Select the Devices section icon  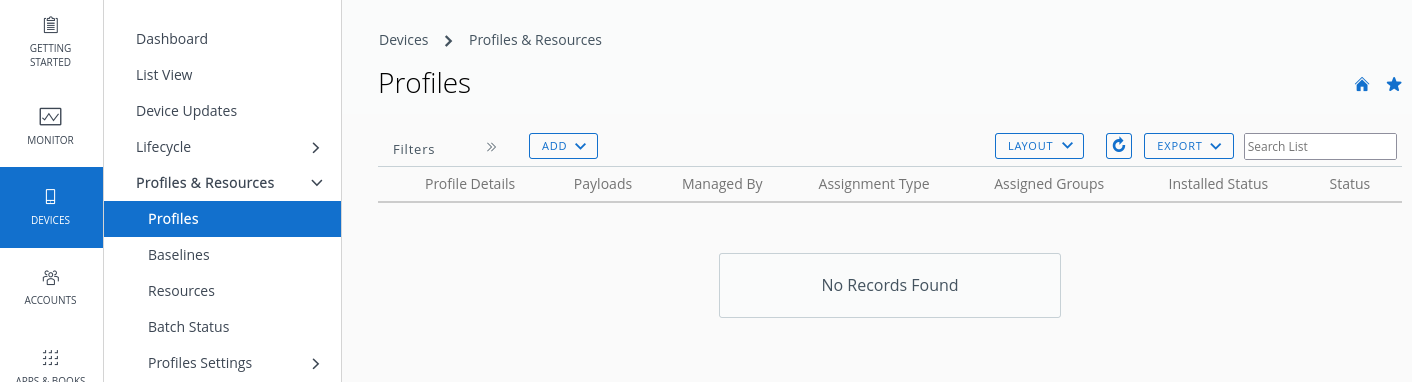click(x=50, y=196)
